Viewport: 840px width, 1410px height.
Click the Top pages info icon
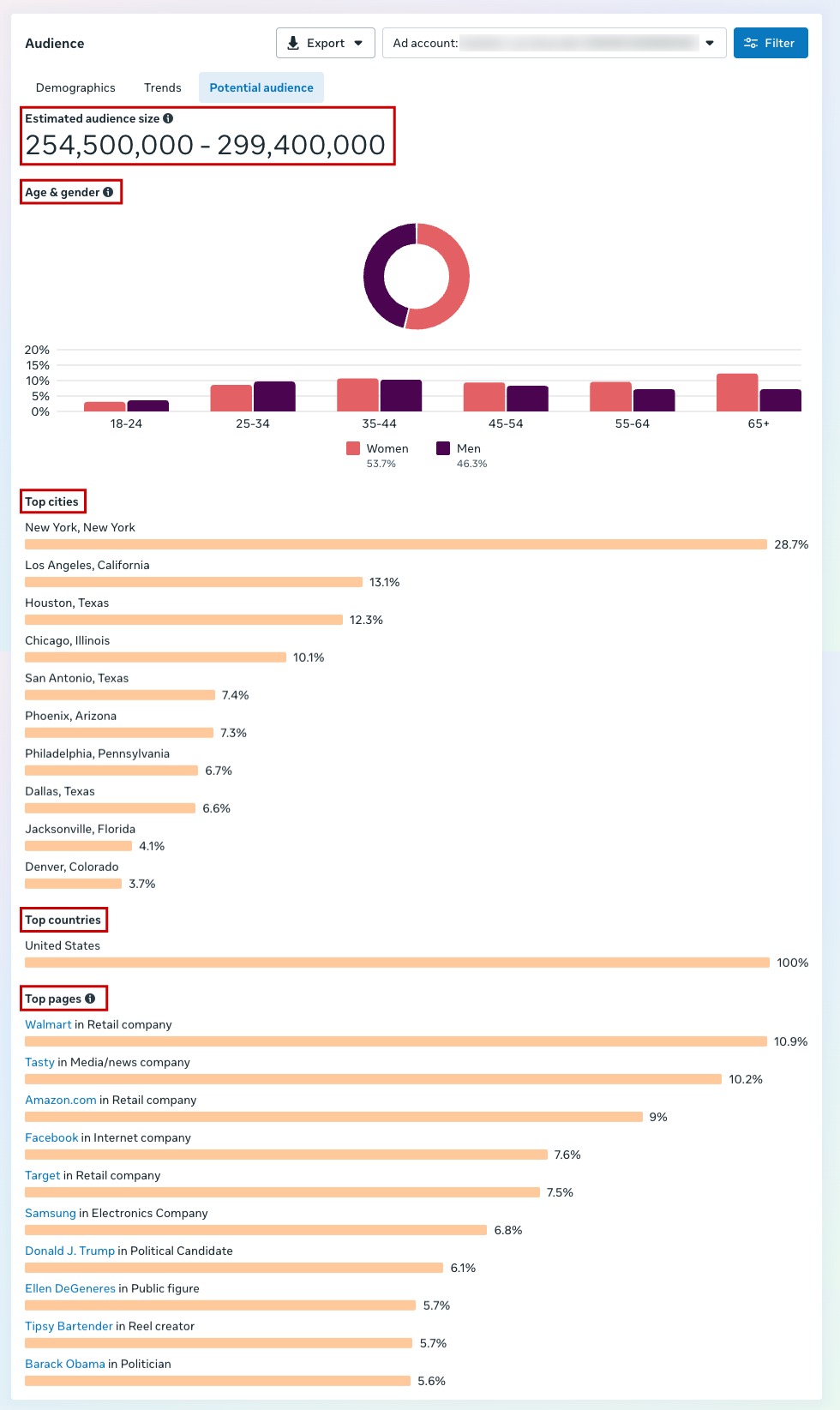[90, 999]
